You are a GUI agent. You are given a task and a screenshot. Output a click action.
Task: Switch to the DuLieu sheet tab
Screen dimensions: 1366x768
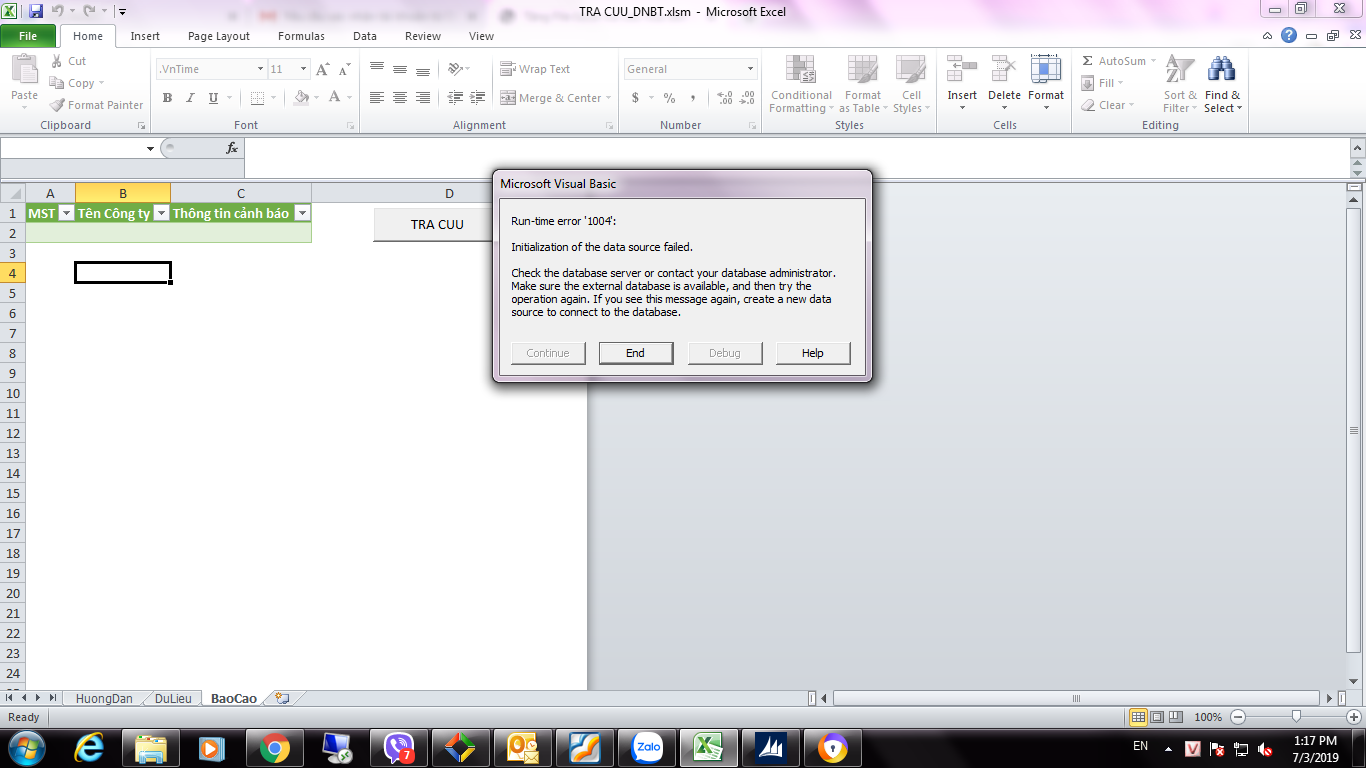coord(173,698)
